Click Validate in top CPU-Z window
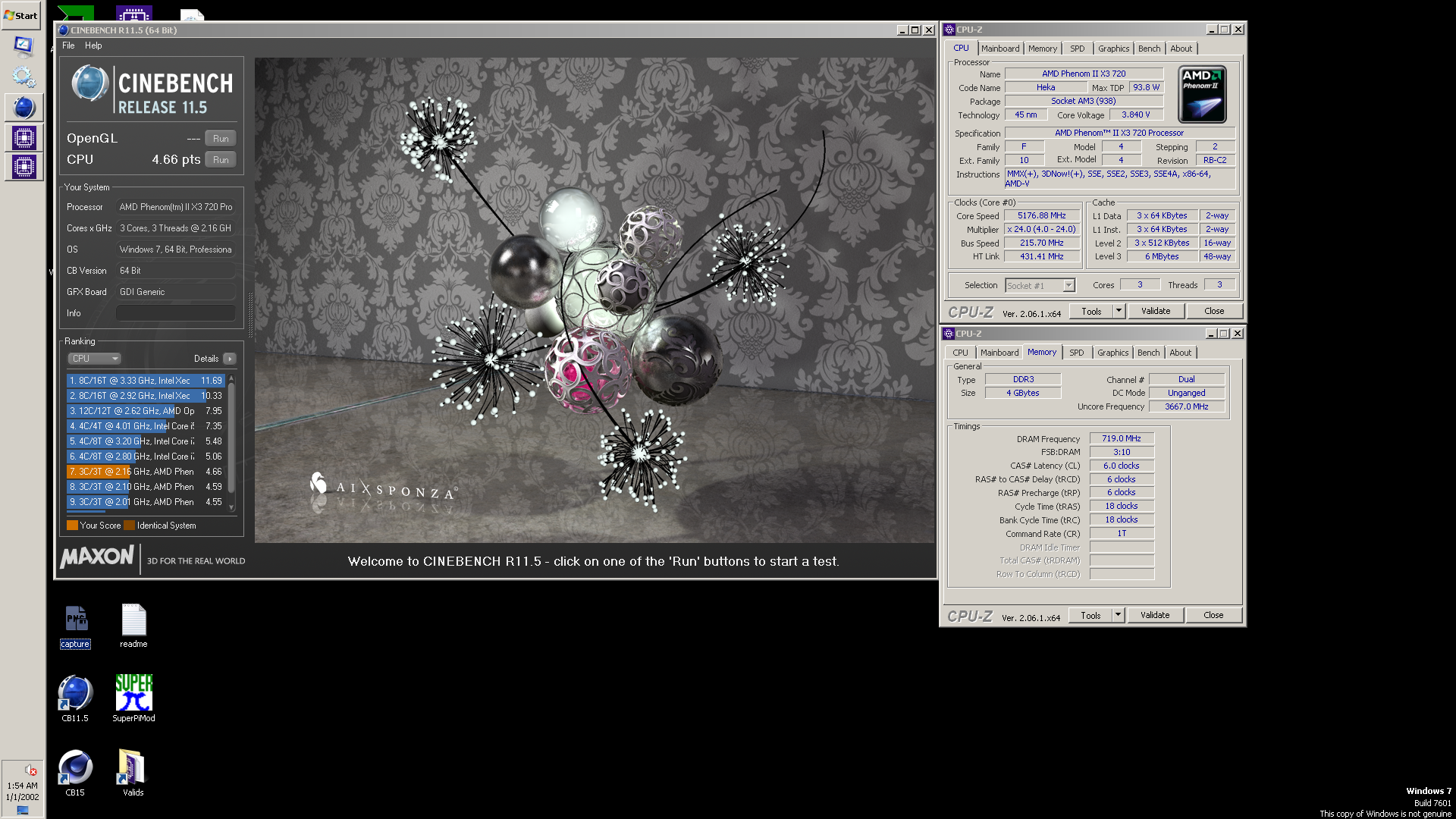The width and height of the screenshot is (1456, 819). (x=1156, y=311)
